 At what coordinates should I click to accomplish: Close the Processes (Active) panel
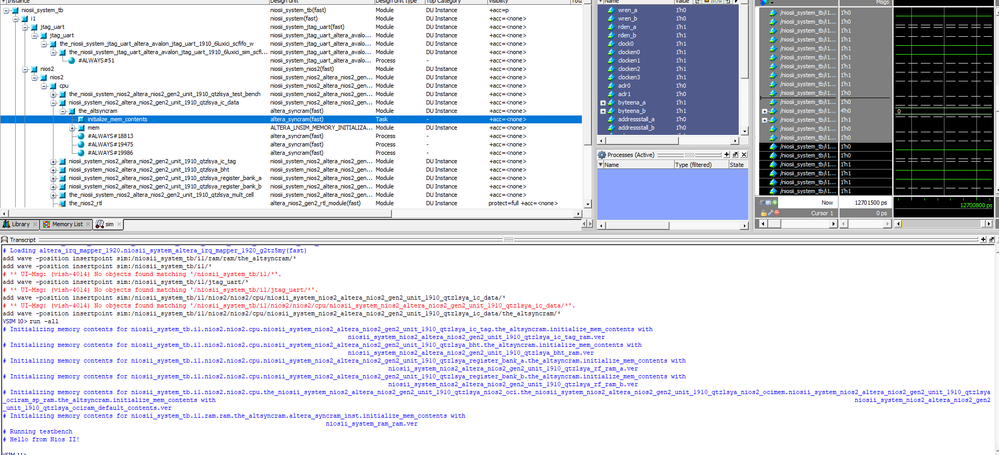click(x=742, y=155)
